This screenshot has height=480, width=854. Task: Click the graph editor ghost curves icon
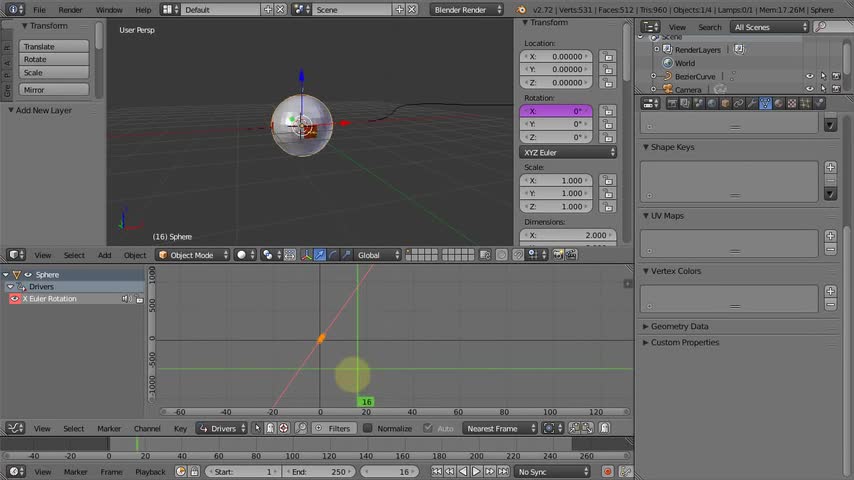pyautogui.click(x=605, y=428)
